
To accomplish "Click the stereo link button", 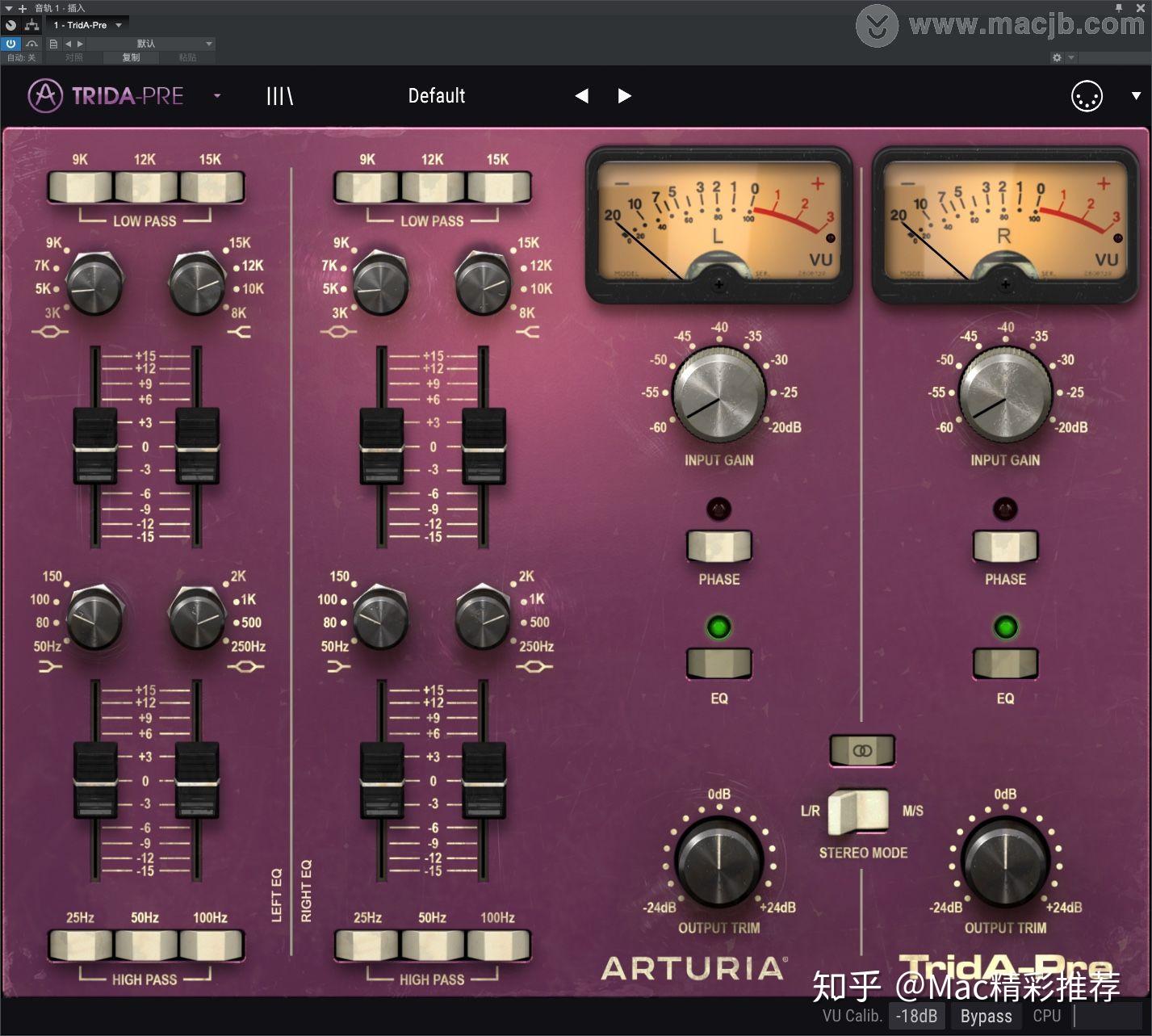I will point(862,751).
